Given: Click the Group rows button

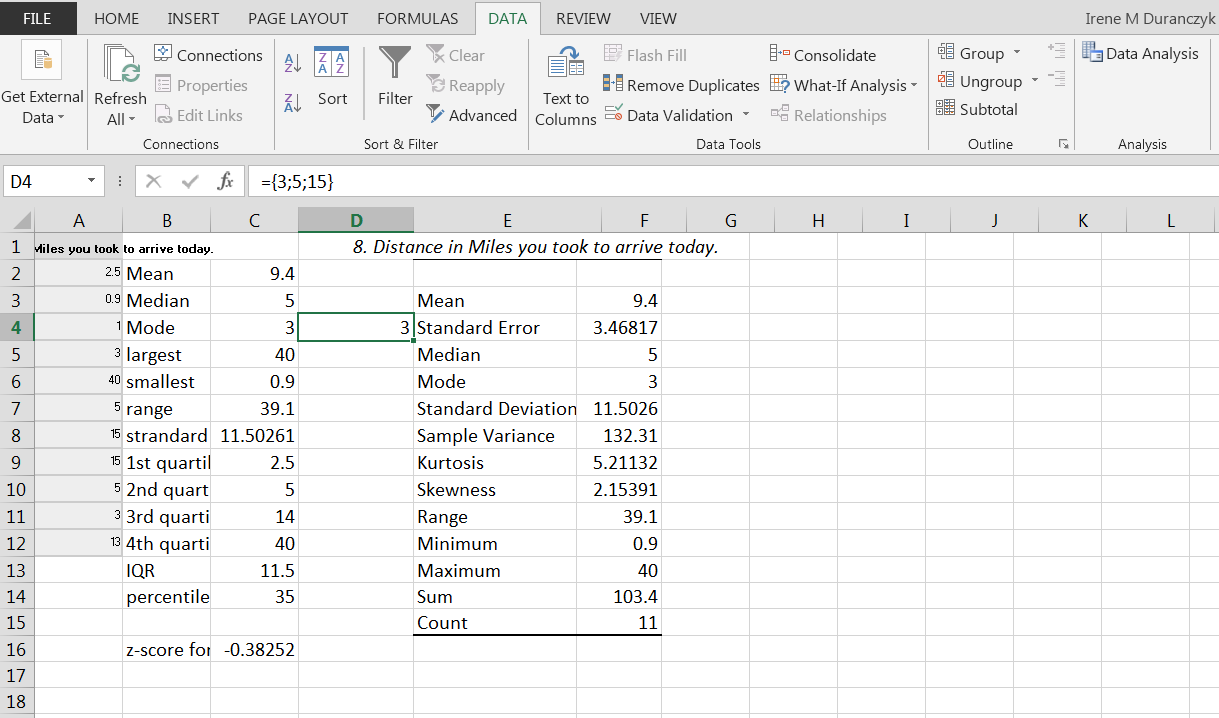Looking at the screenshot, I should [x=971, y=53].
